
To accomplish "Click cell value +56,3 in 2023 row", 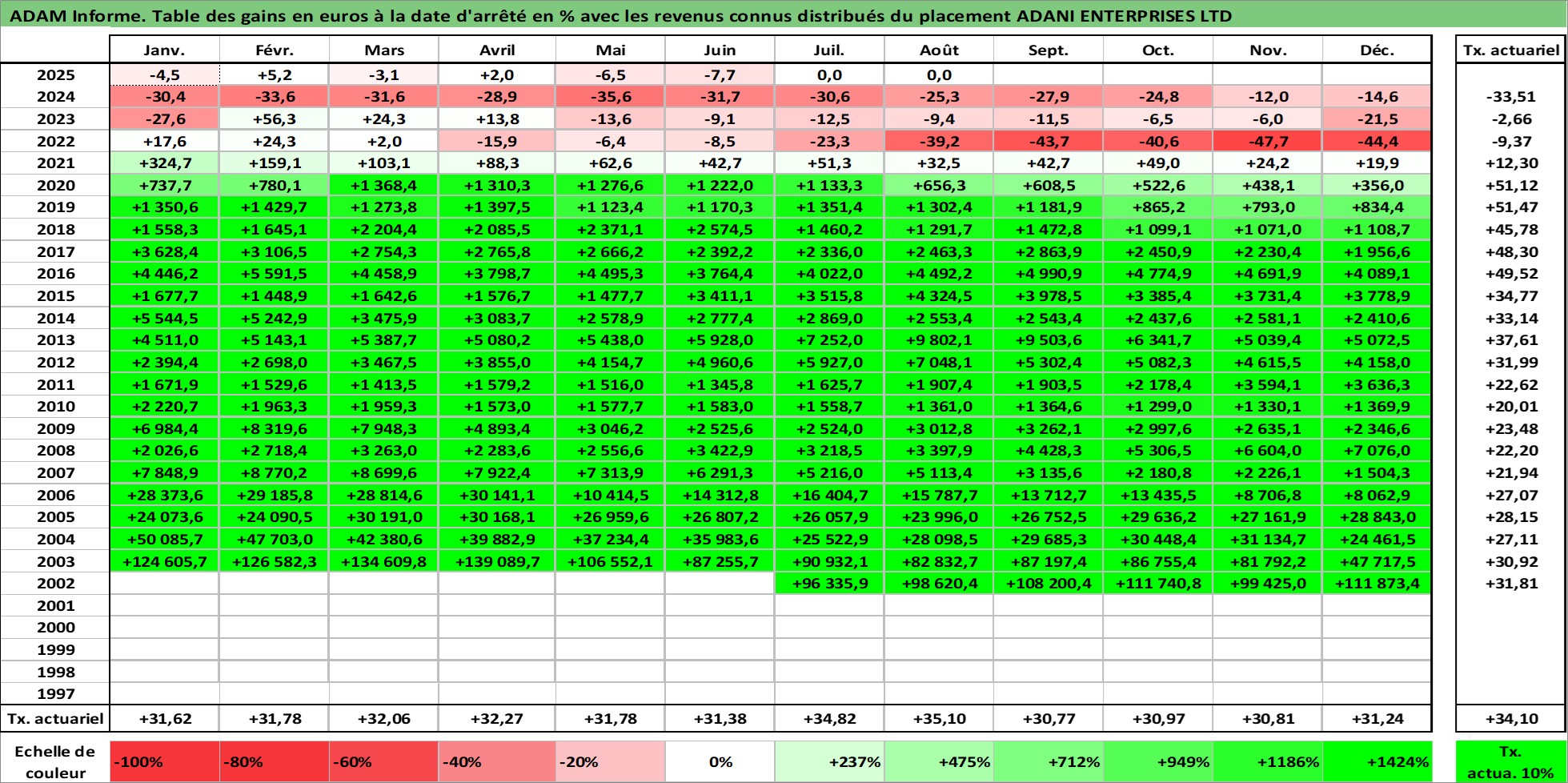I will coord(275,119).
